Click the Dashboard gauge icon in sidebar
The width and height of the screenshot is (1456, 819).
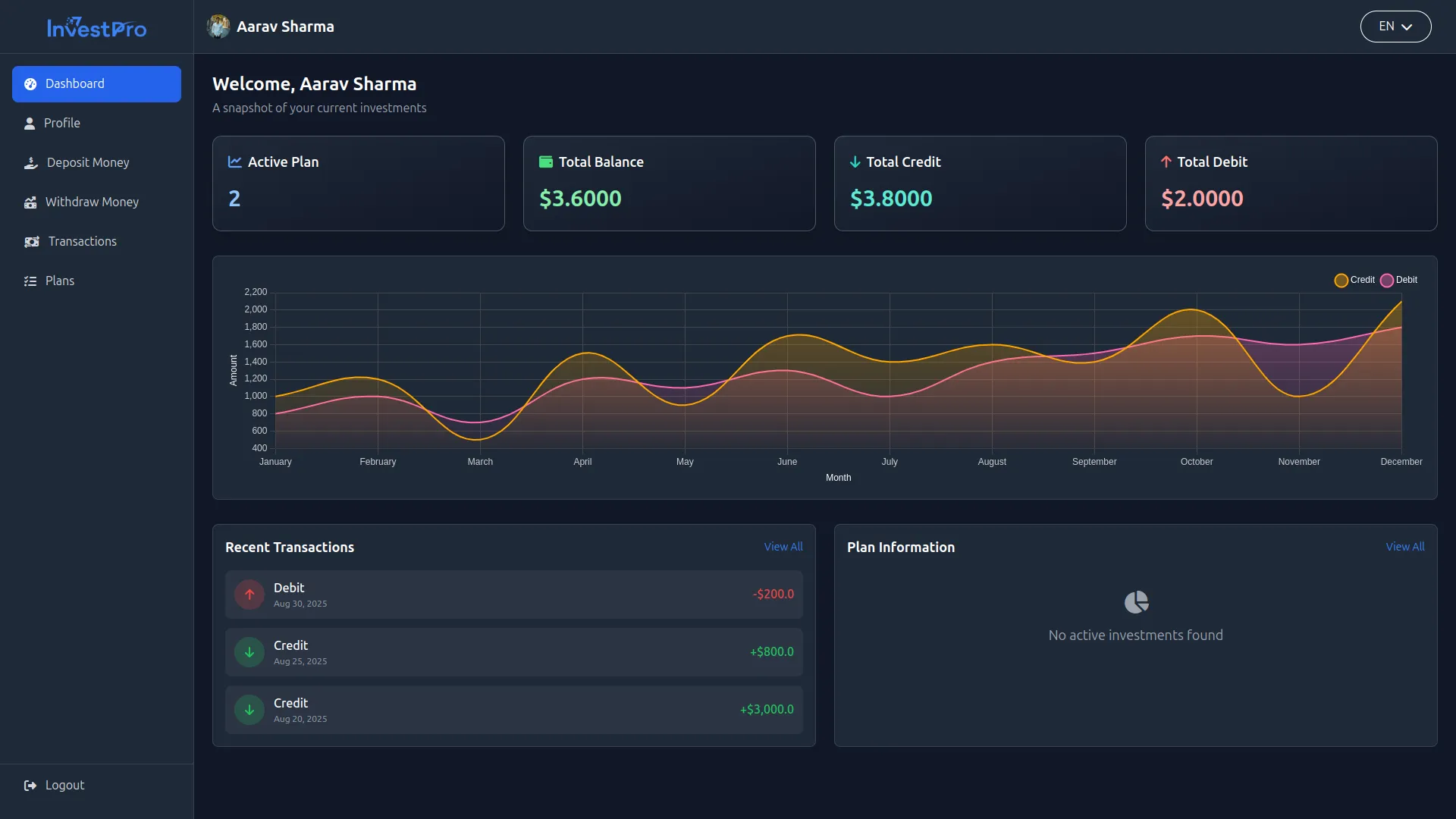pyautogui.click(x=30, y=84)
